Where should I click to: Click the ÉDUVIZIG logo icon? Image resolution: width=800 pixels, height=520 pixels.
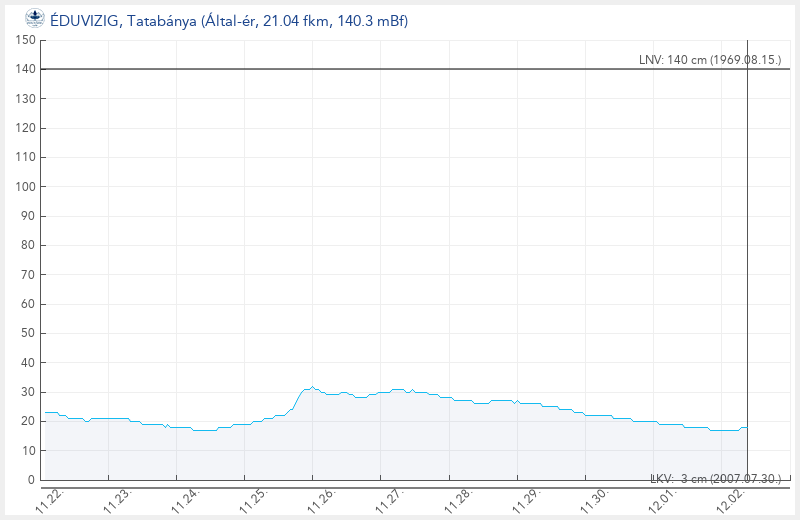[34, 18]
